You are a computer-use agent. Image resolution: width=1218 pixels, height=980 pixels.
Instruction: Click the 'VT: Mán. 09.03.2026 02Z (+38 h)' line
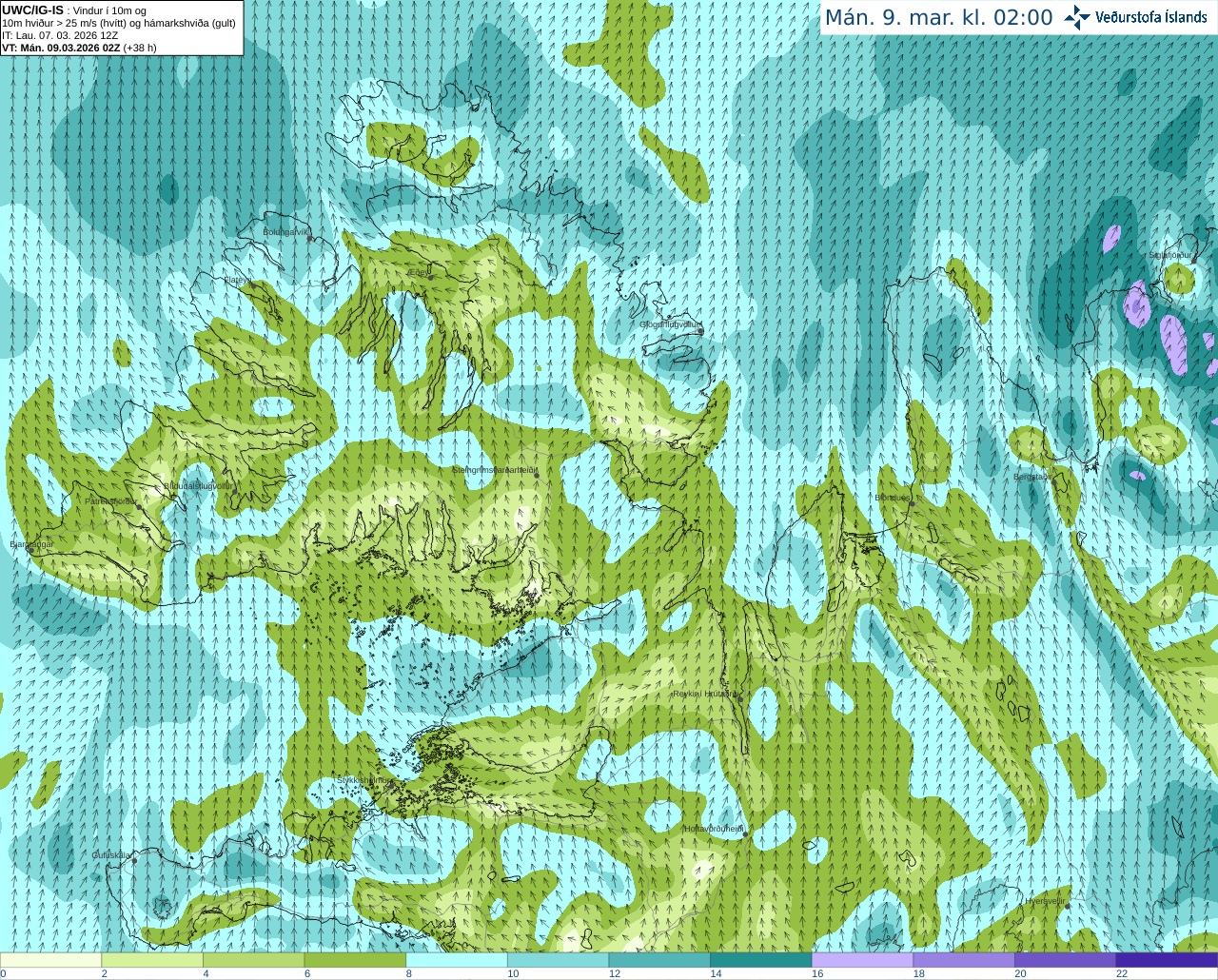pyautogui.click(x=79, y=48)
